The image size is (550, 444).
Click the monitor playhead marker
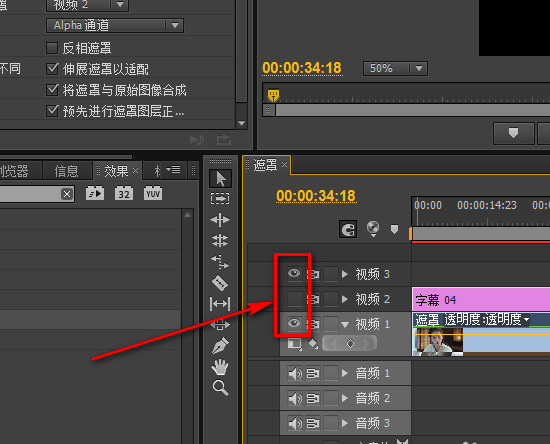point(273,95)
